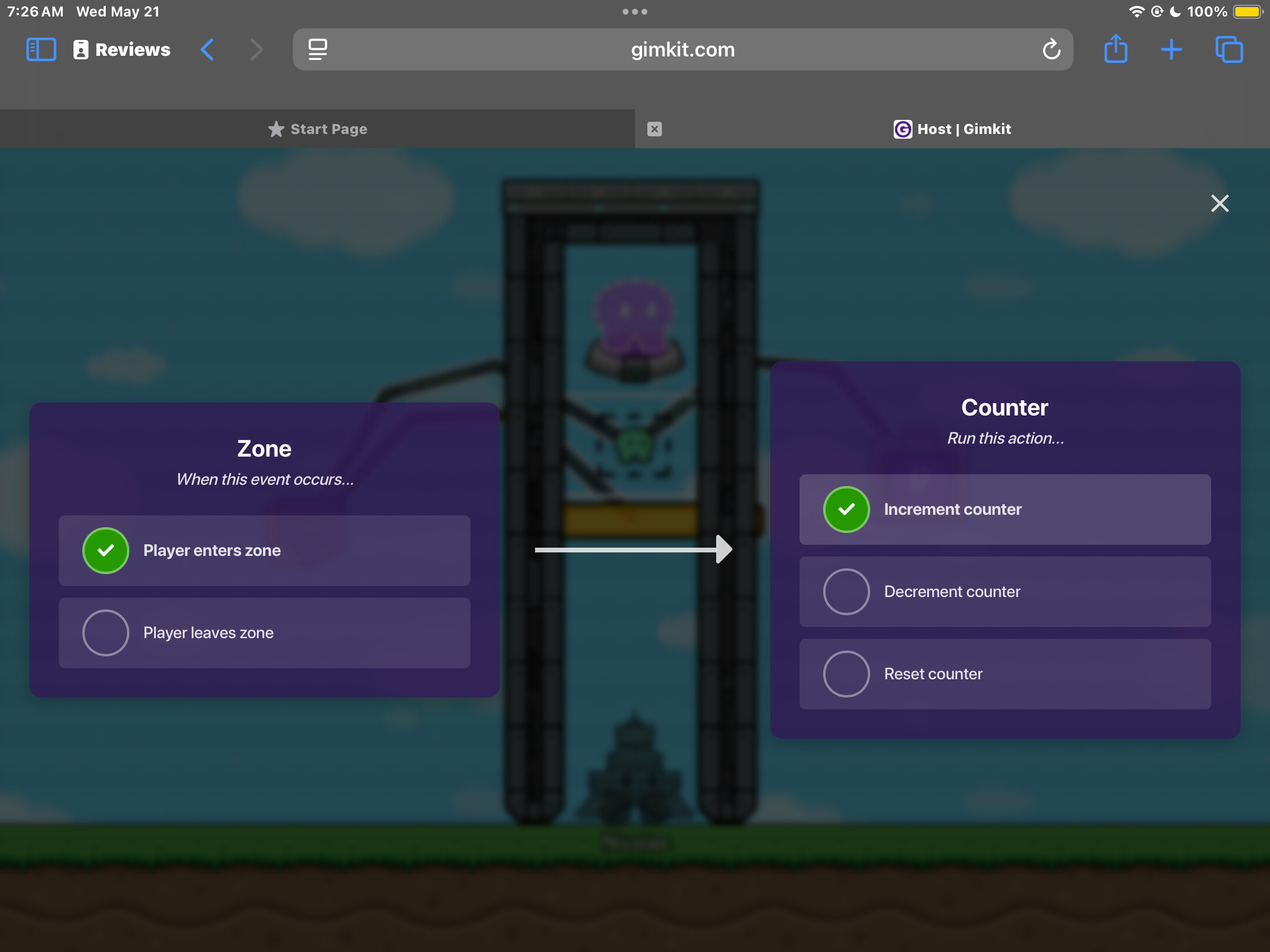Image resolution: width=1270 pixels, height=952 pixels.
Task: Select Player leaves zone option
Action: pos(106,633)
